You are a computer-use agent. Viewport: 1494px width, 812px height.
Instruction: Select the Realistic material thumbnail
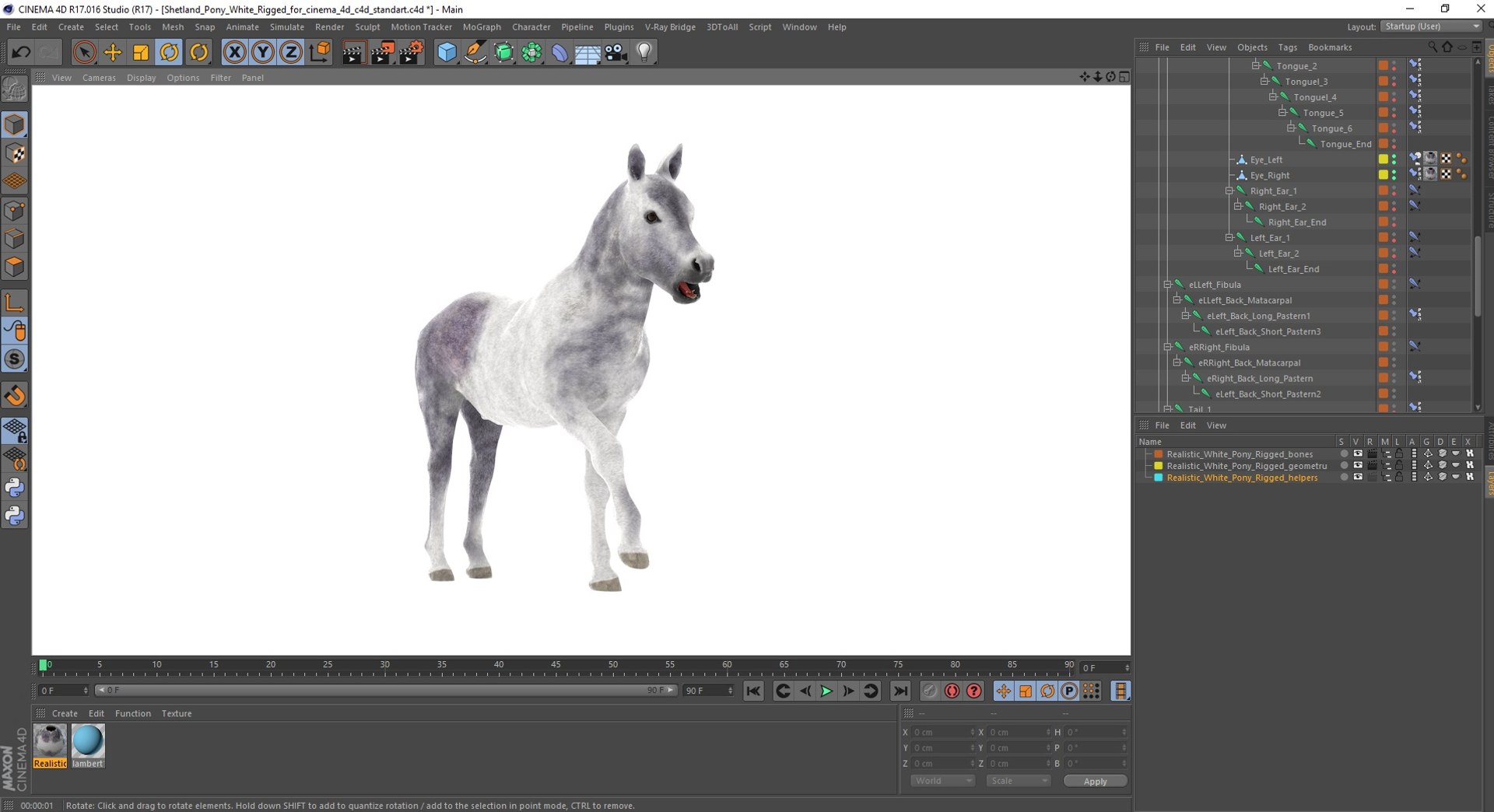[x=50, y=745]
